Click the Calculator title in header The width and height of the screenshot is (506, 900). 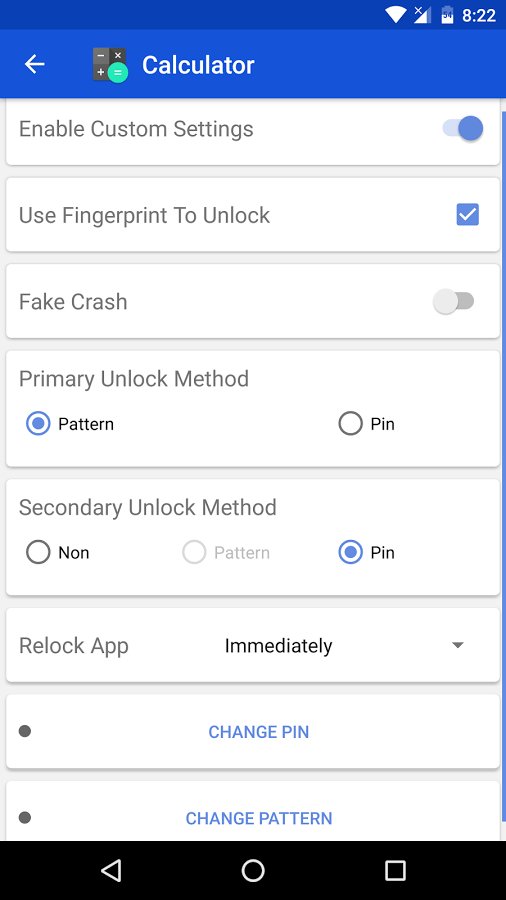pos(198,65)
